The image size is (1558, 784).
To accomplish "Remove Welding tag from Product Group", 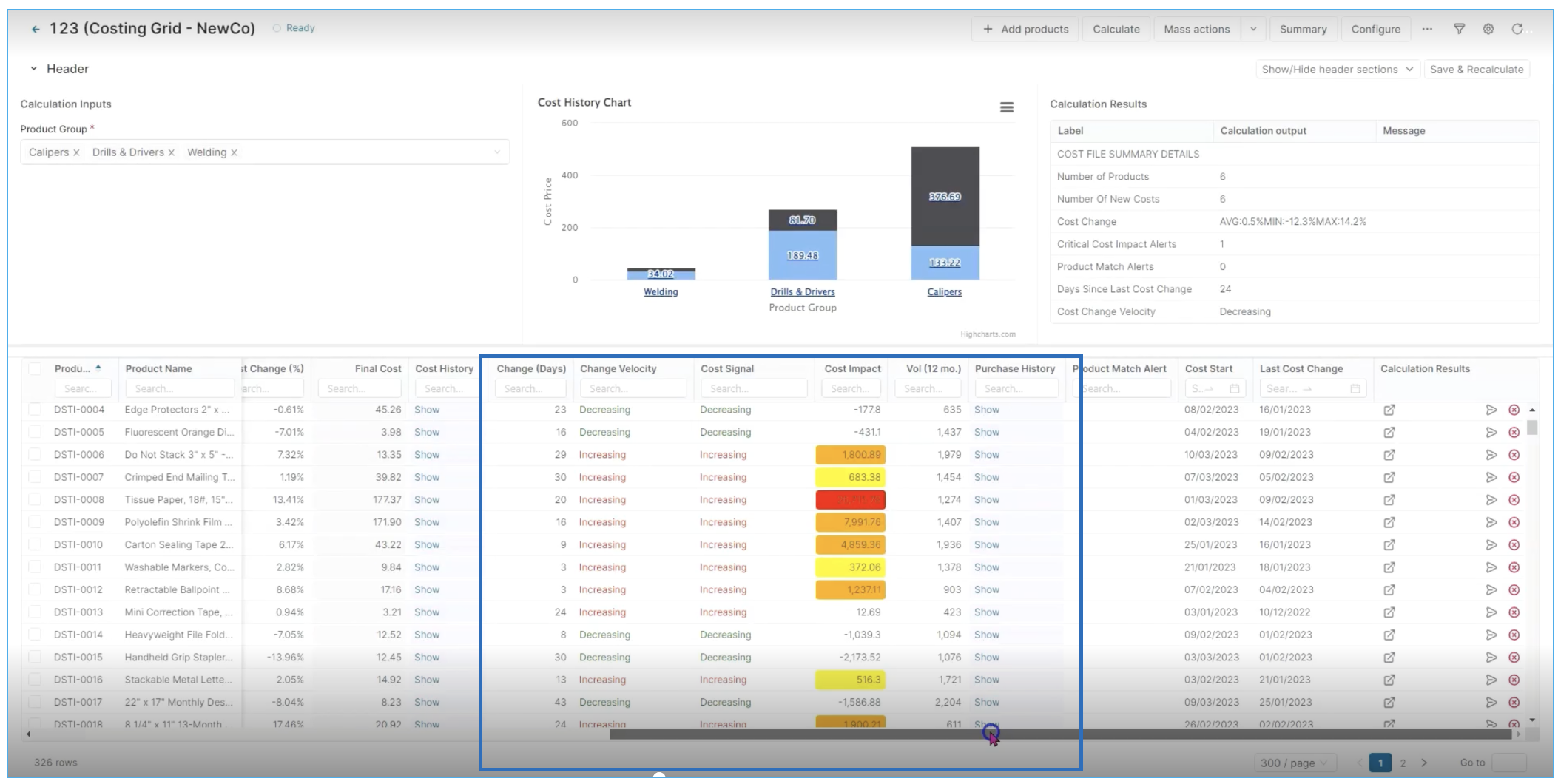I will point(234,152).
